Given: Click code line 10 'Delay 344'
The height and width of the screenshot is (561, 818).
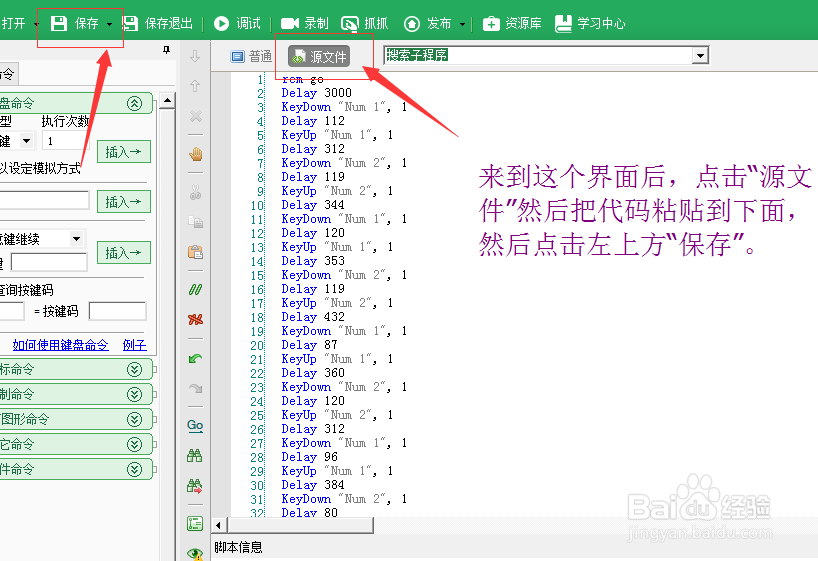Looking at the screenshot, I should (x=313, y=205).
